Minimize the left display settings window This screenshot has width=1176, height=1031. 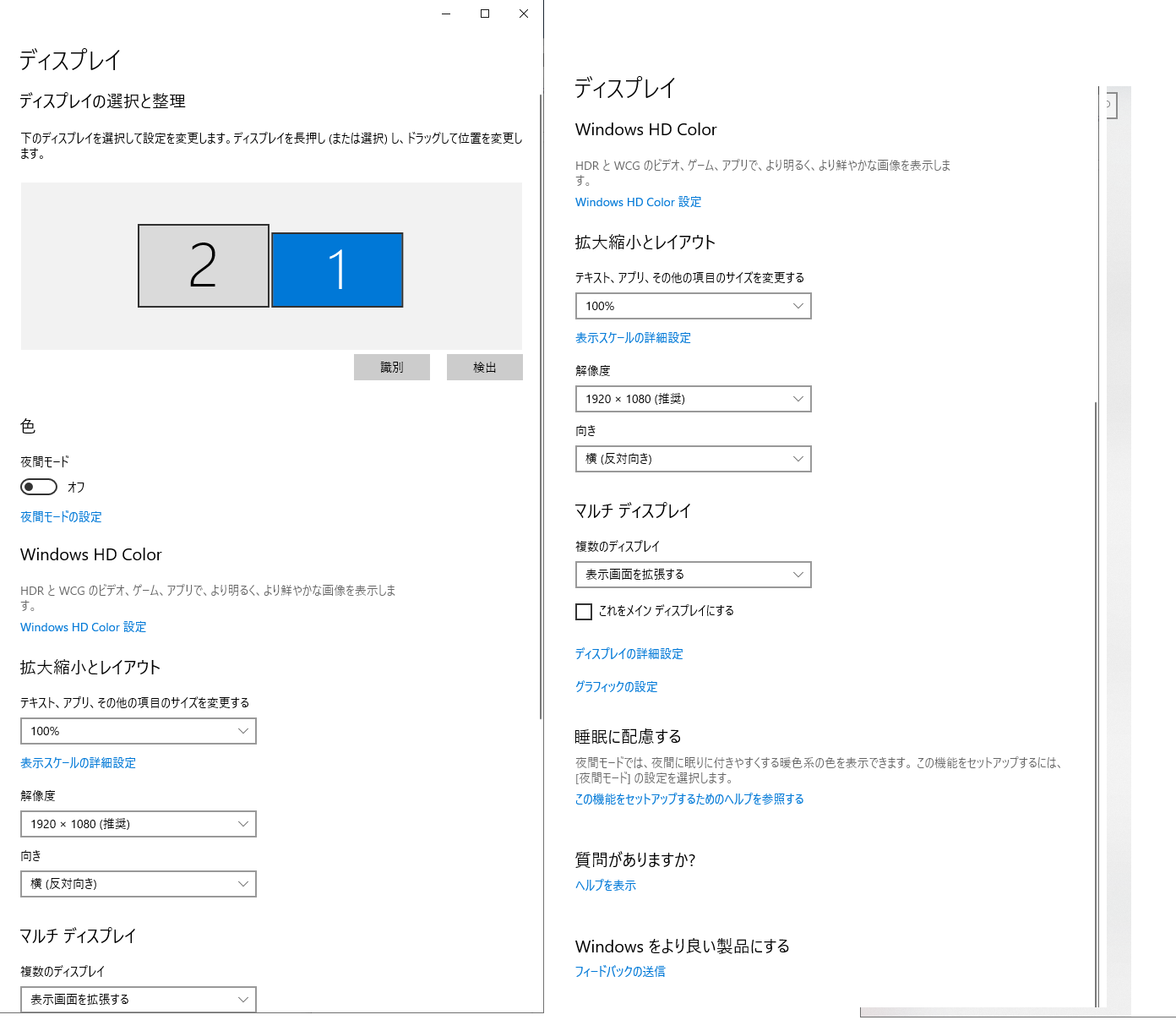point(446,14)
